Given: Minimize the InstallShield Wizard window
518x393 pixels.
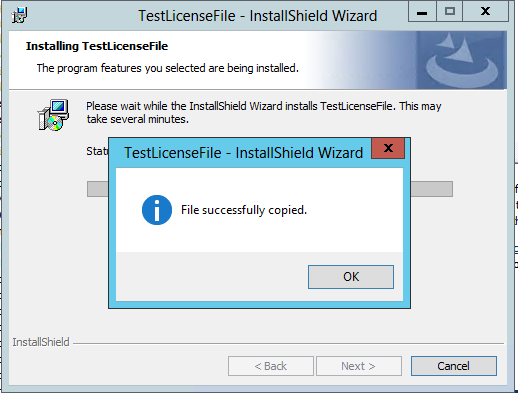Looking at the screenshot, I should tap(422, 12).
